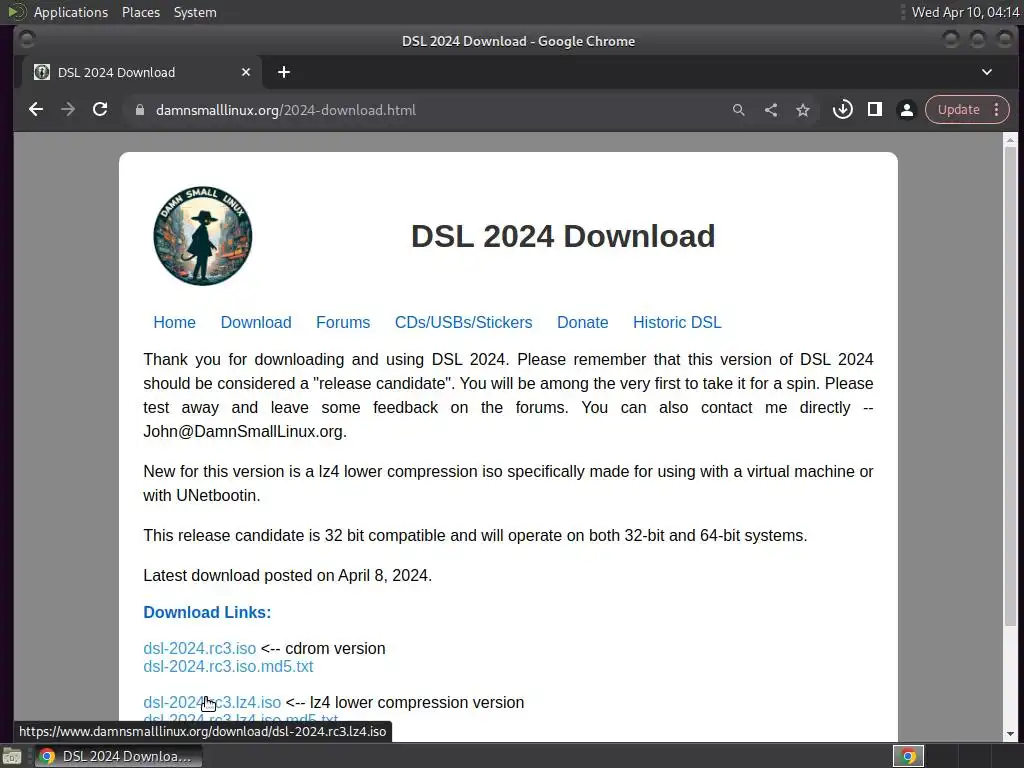
Task: Reload the current page
Action: click(100, 110)
